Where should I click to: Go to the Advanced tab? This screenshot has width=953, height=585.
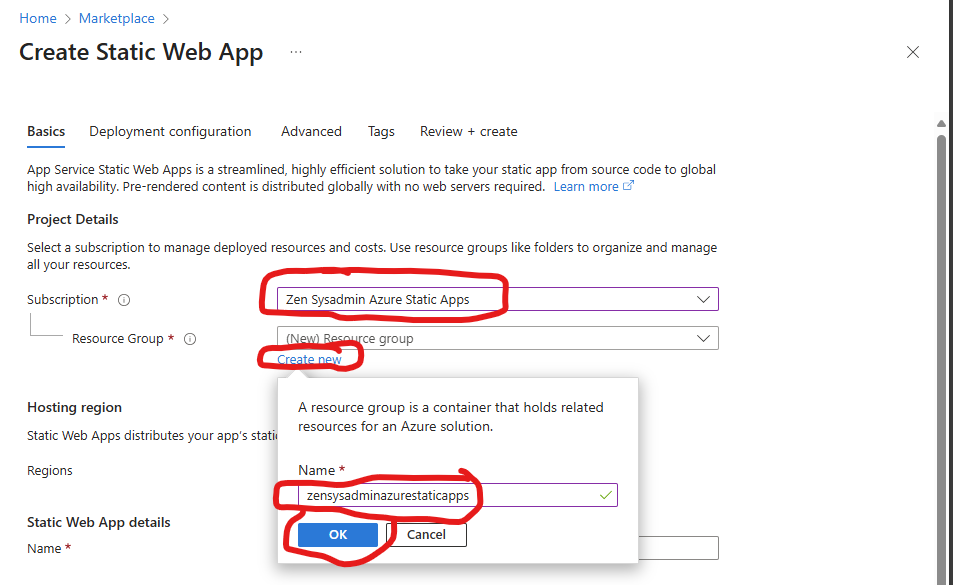click(311, 131)
